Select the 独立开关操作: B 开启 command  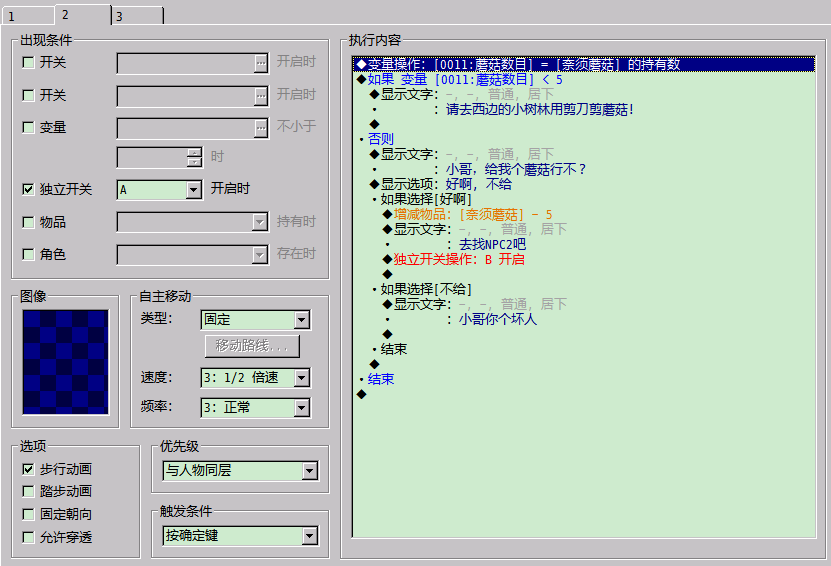click(584, 259)
